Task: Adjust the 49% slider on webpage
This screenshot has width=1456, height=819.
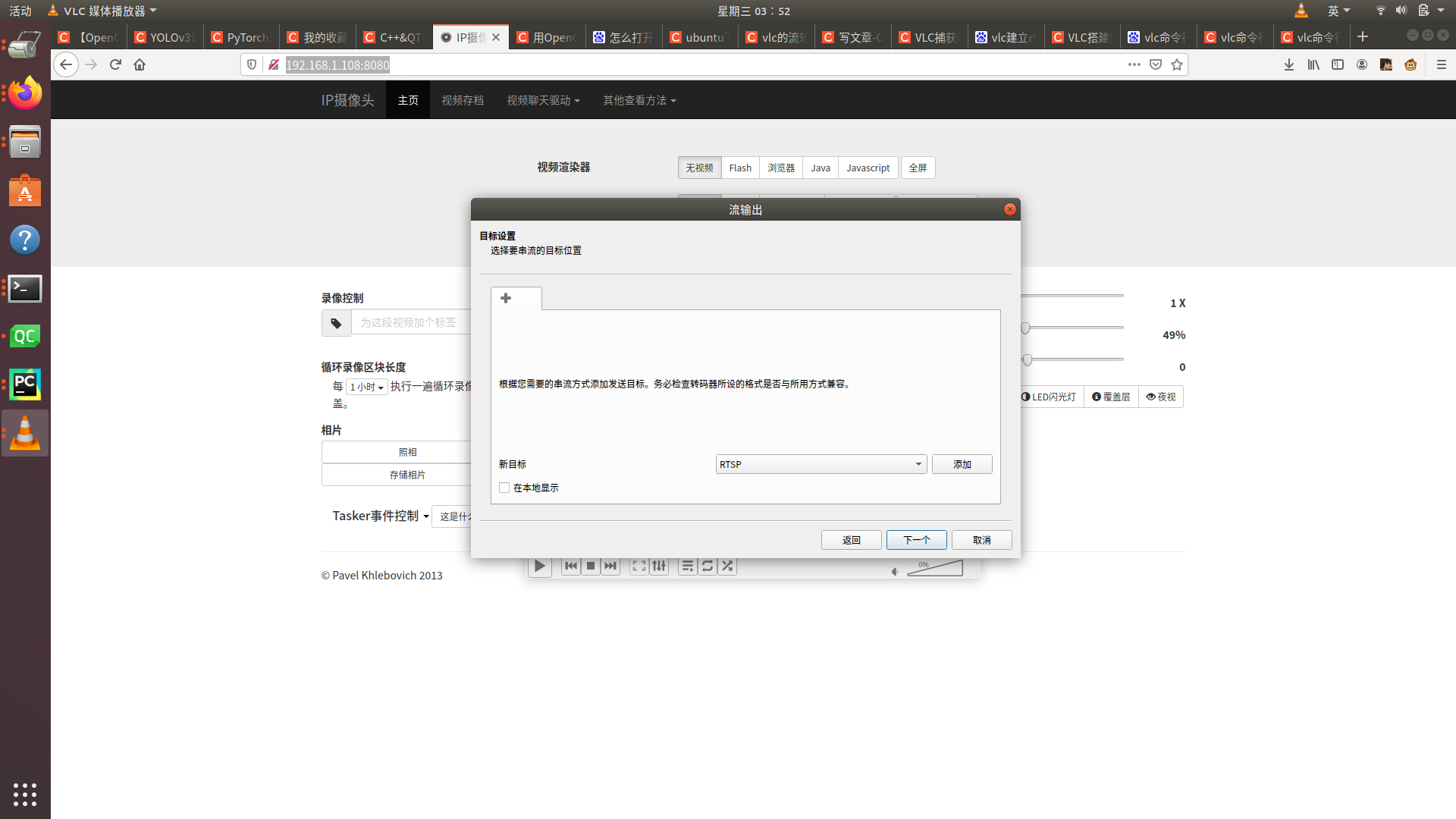Action: pyautogui.click(x=1025, y=328)
